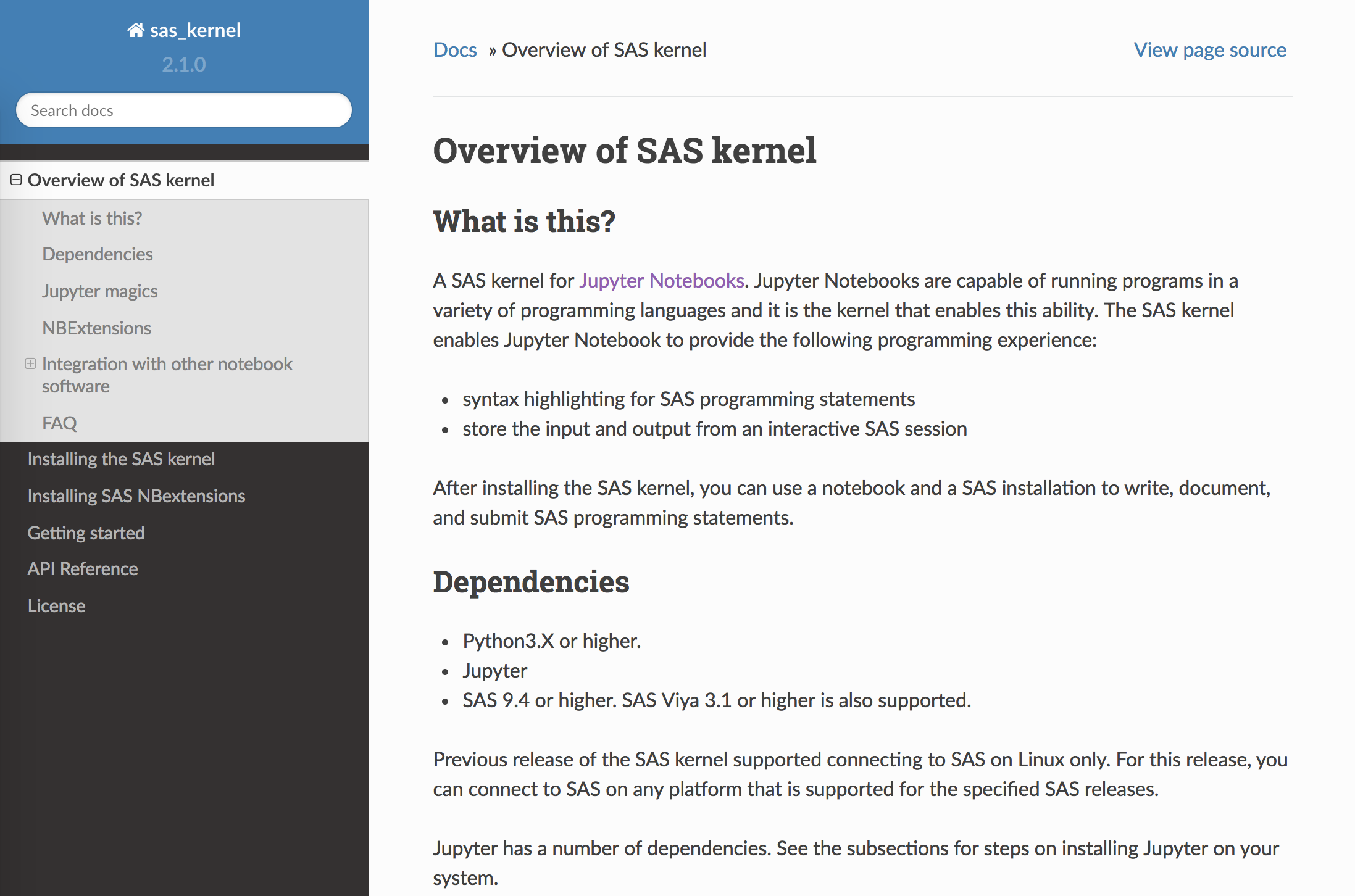Expand Integration with other notebook software
The image size is (1355, 896).
pyautogui.click(x=30, y=363)
